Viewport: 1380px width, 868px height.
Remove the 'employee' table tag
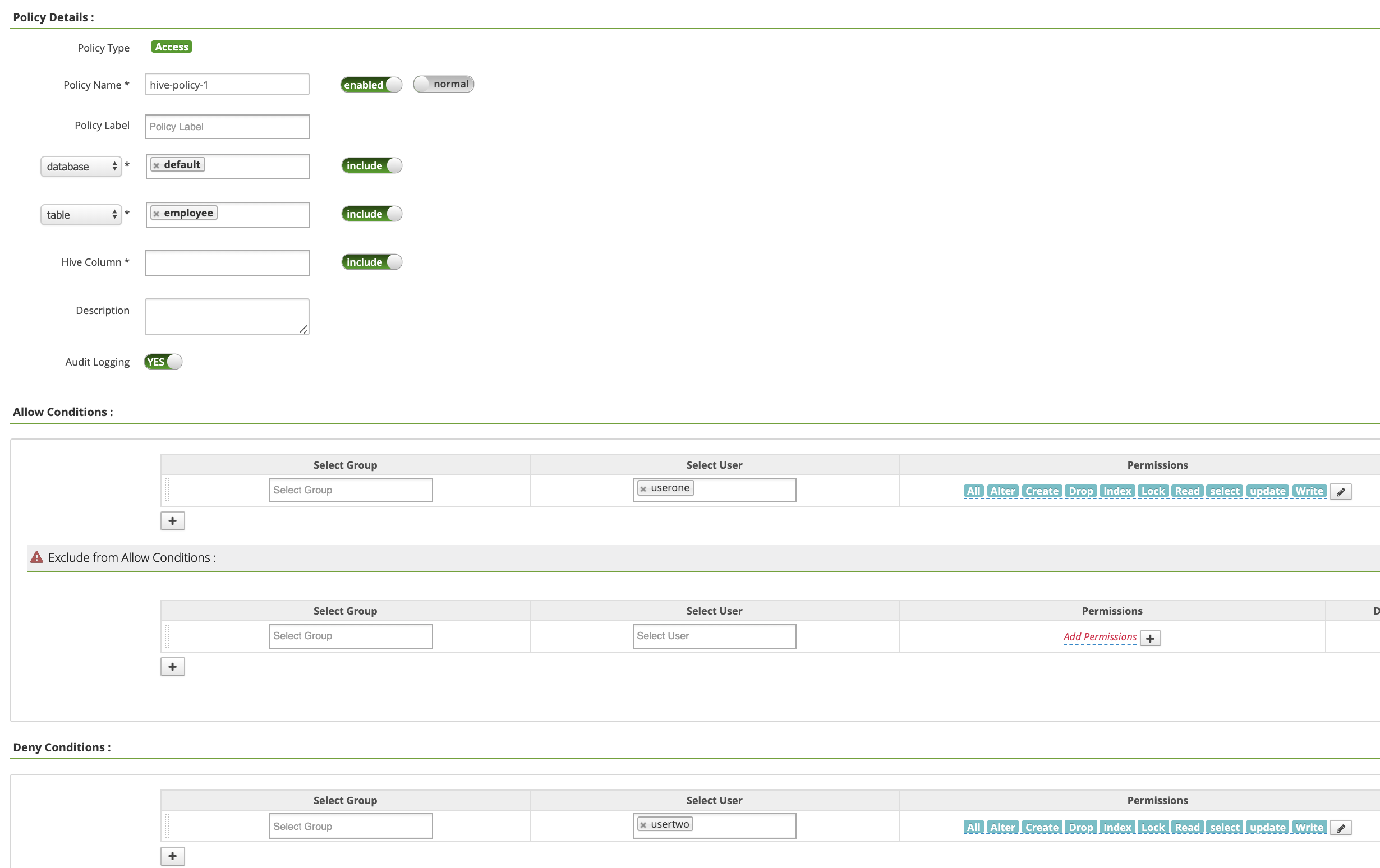[156, 214]
